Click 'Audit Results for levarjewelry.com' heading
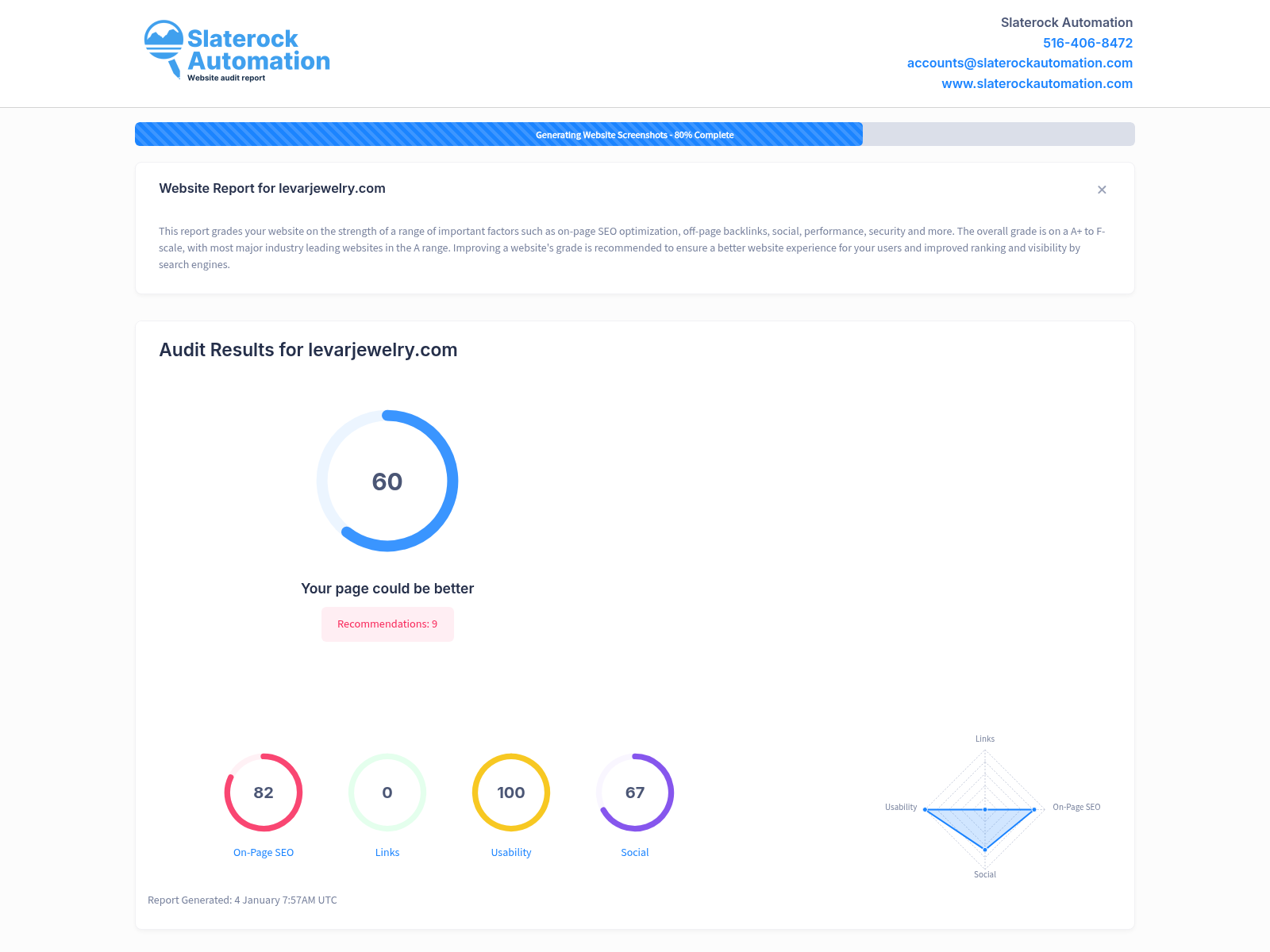The width and height of the screenshot is (1270, 952). pyautogui.click(x=308, y=350)
